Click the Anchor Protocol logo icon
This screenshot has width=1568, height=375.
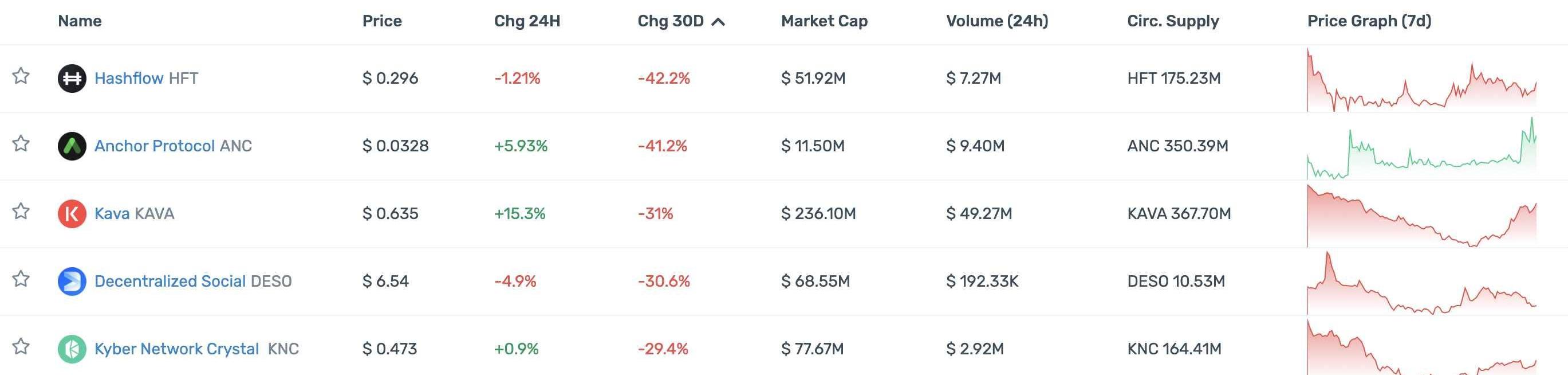(x=72, y=146)
